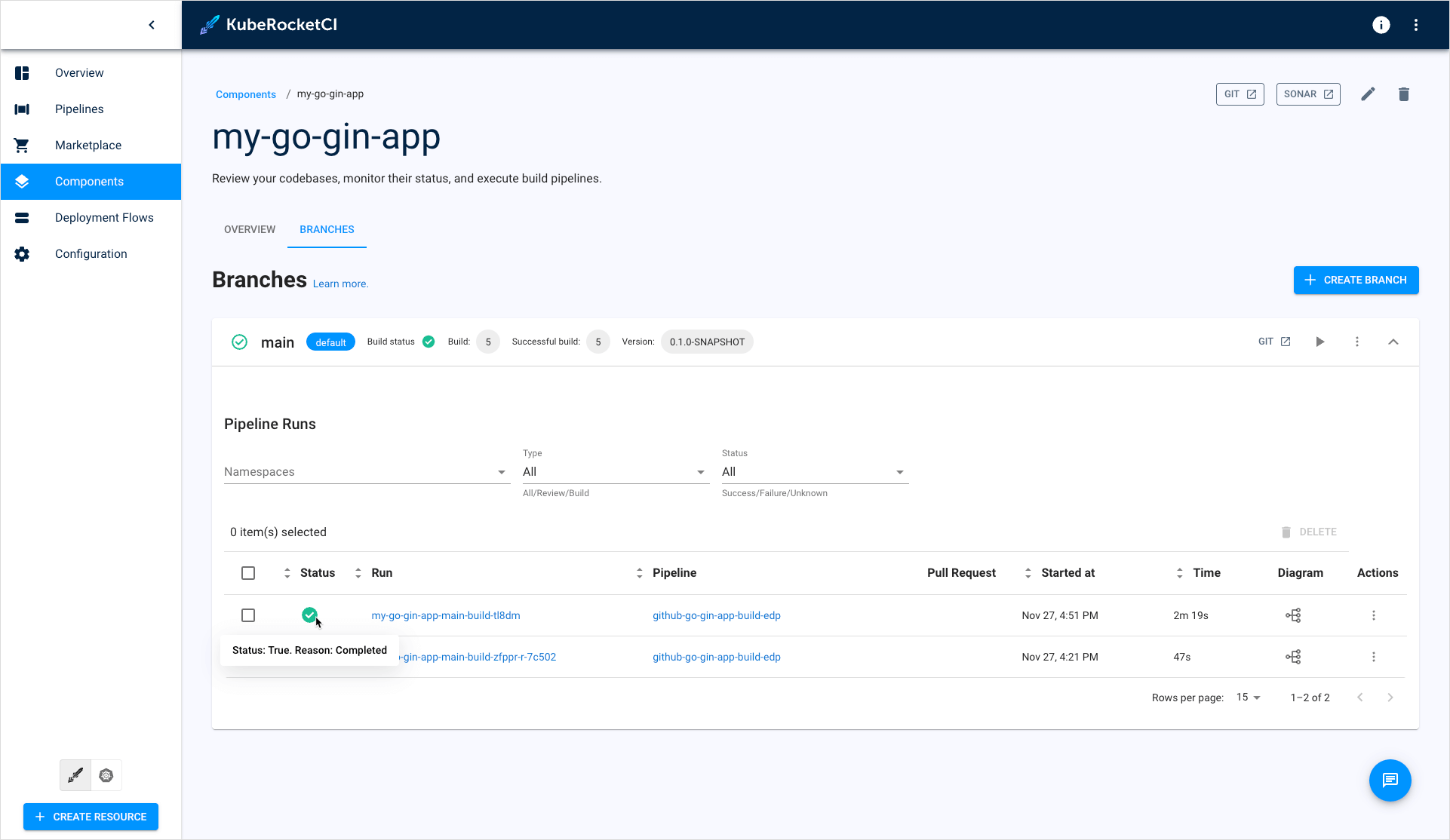Click the edit pencil icon for component
This screenshot has height=840, width=1450.
click(1369, 93)
